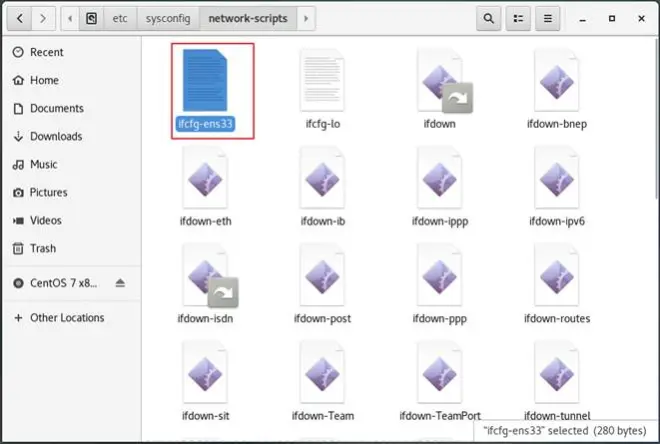Toggle the list/grid view icon
660x444 pixels.
[518, 18]
